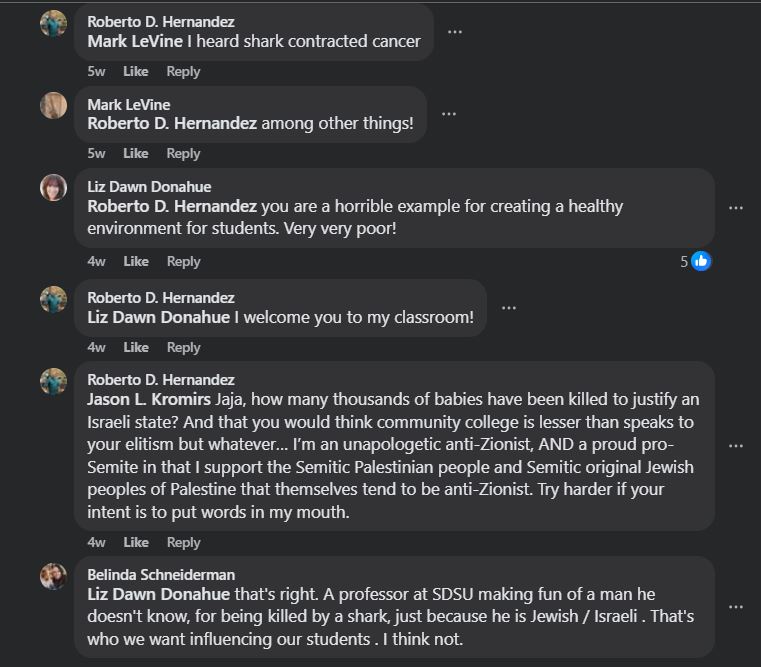Image resolution: width=761 pixels, height=667 pixels.
Task: Click the Jason L. Kromirs mention
Action: coord(149,399)
